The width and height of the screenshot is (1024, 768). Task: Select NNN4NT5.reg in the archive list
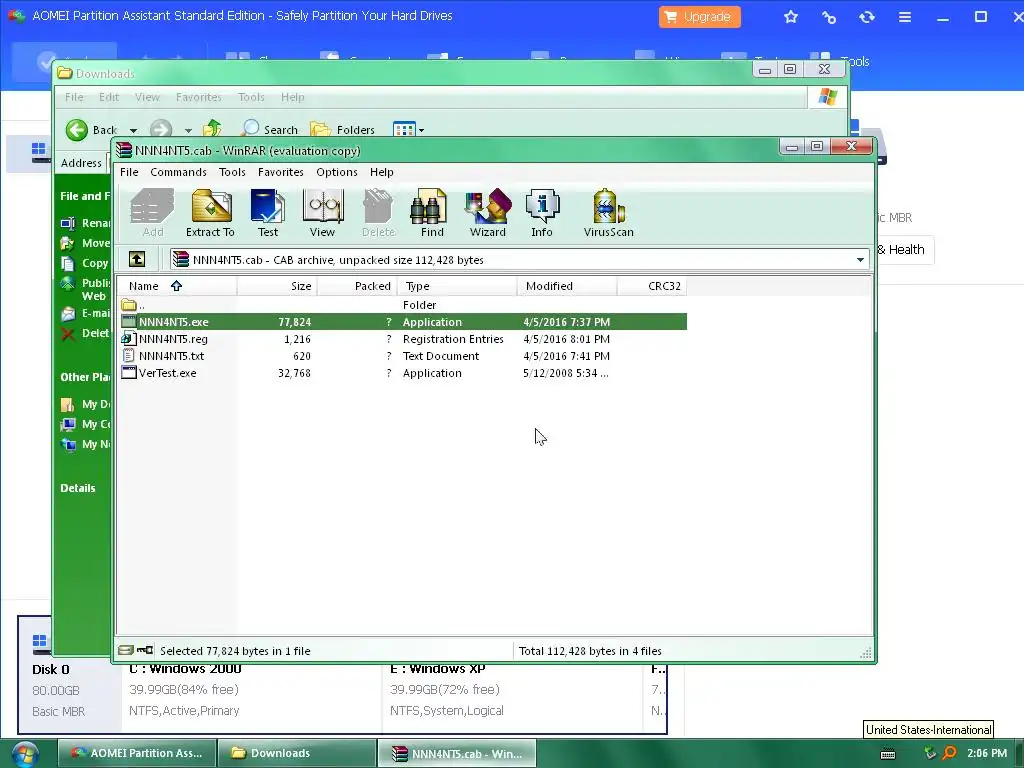tap(402, 339)
